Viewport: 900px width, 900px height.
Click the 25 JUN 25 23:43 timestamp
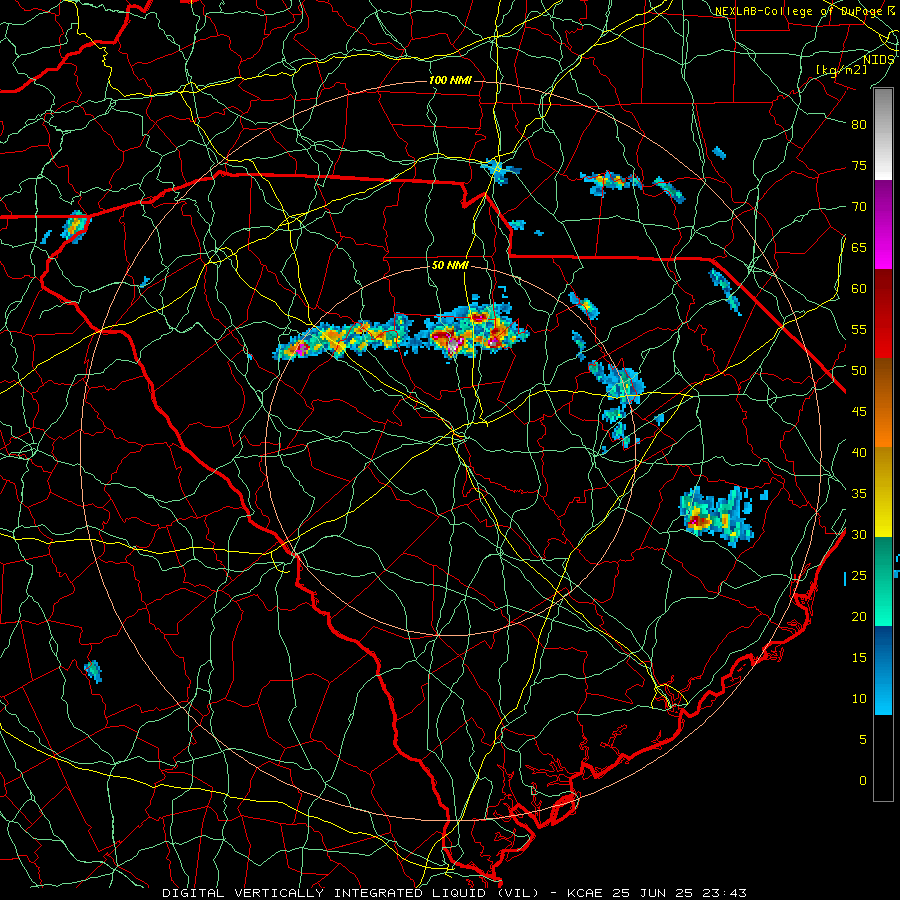pos(678,893)
